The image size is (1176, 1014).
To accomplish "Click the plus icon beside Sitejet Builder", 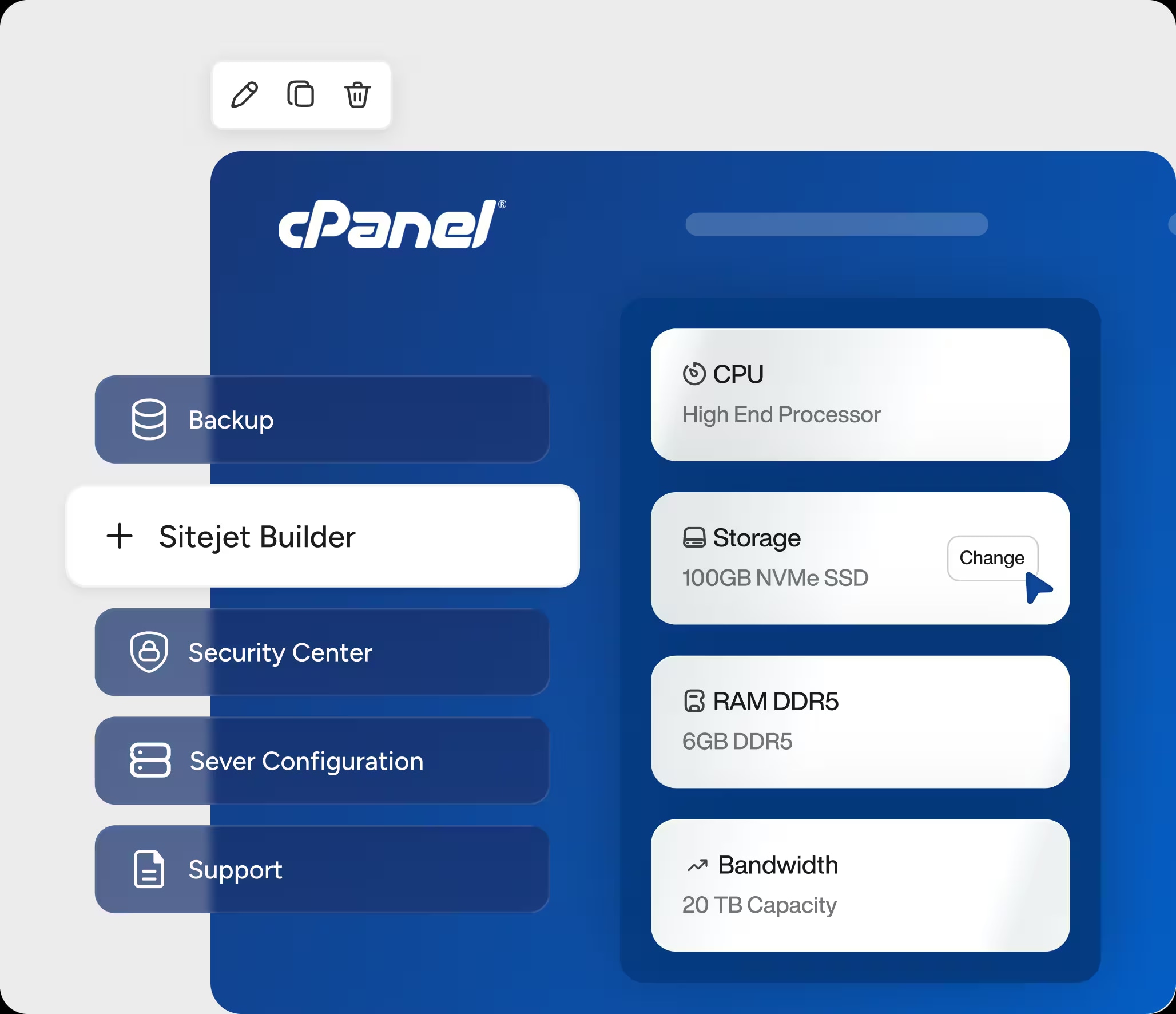I will pos(120,536).
